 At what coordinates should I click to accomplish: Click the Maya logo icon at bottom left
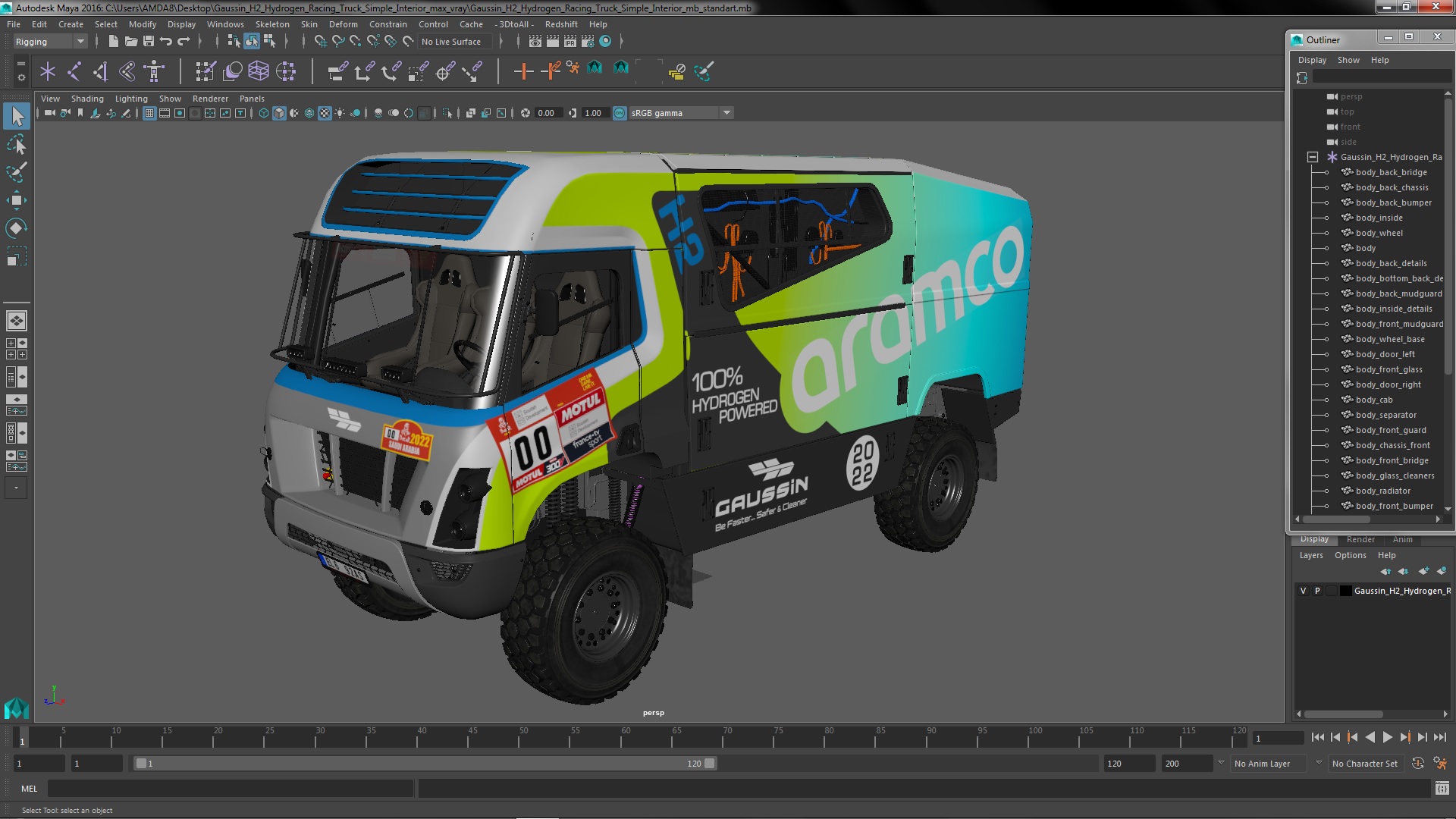(x=16, y=708)
